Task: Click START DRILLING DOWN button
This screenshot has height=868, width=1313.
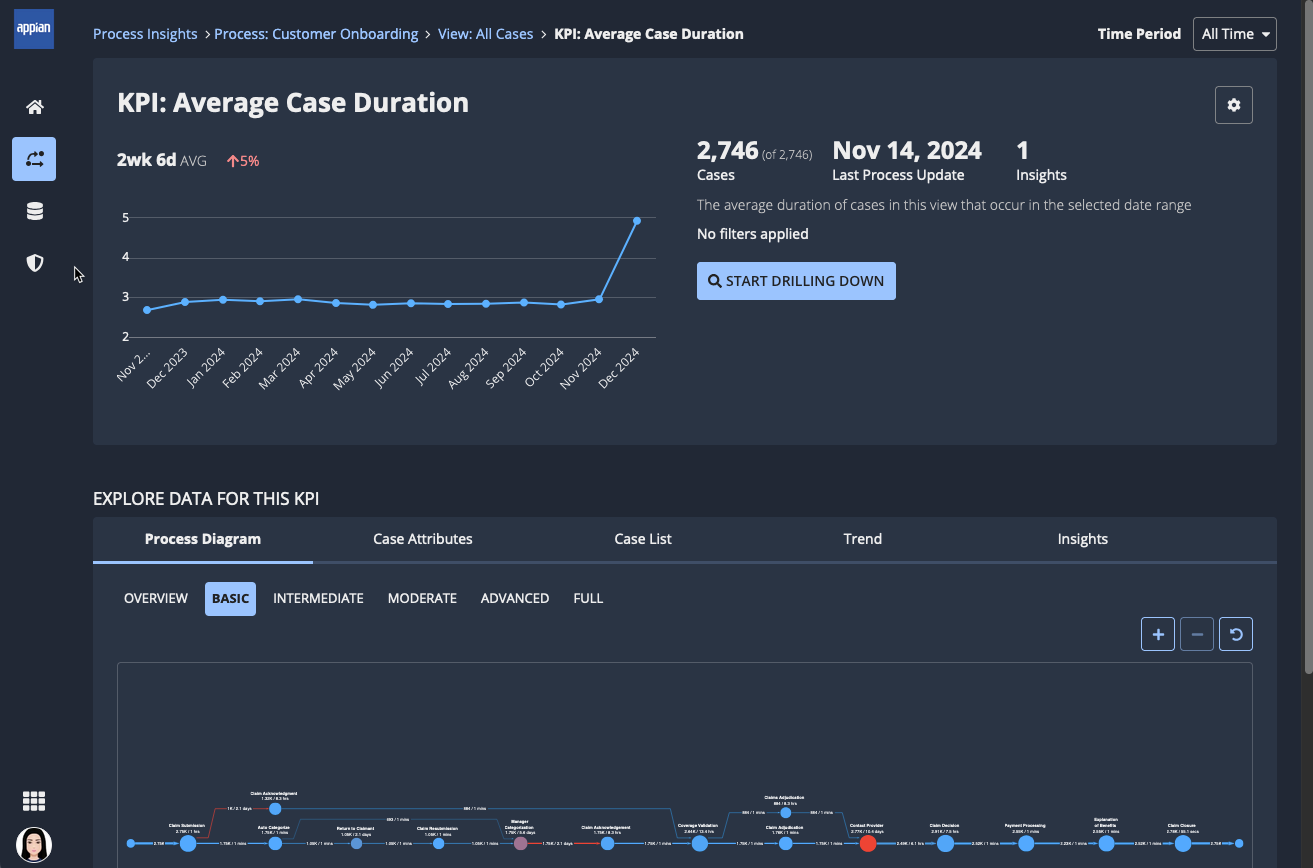Action: click(796, 281)
